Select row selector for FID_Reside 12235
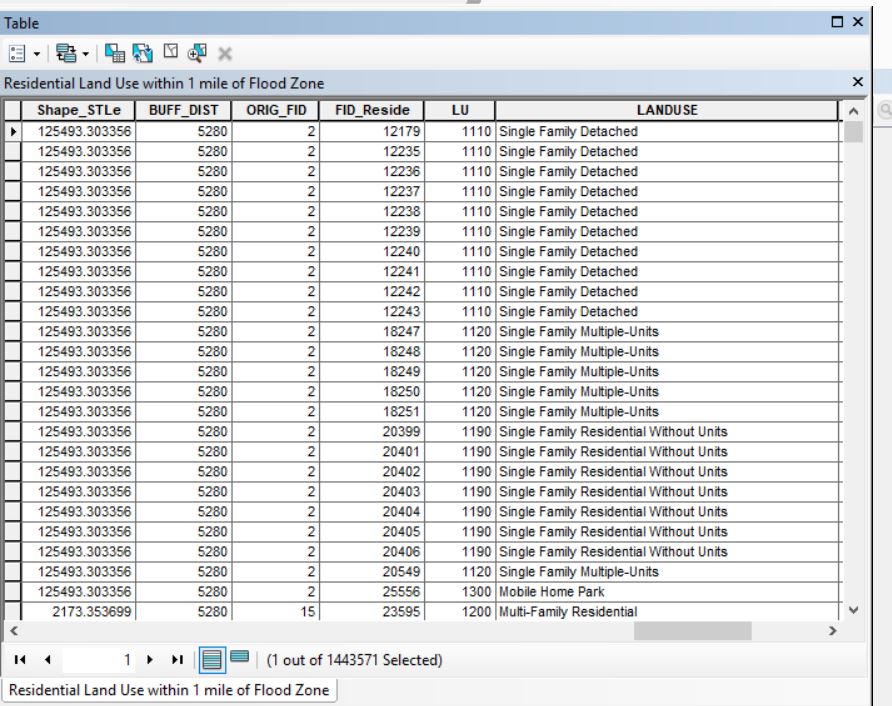Image resolution: width=892 pixels, height=706 pixels. point(13,151)
